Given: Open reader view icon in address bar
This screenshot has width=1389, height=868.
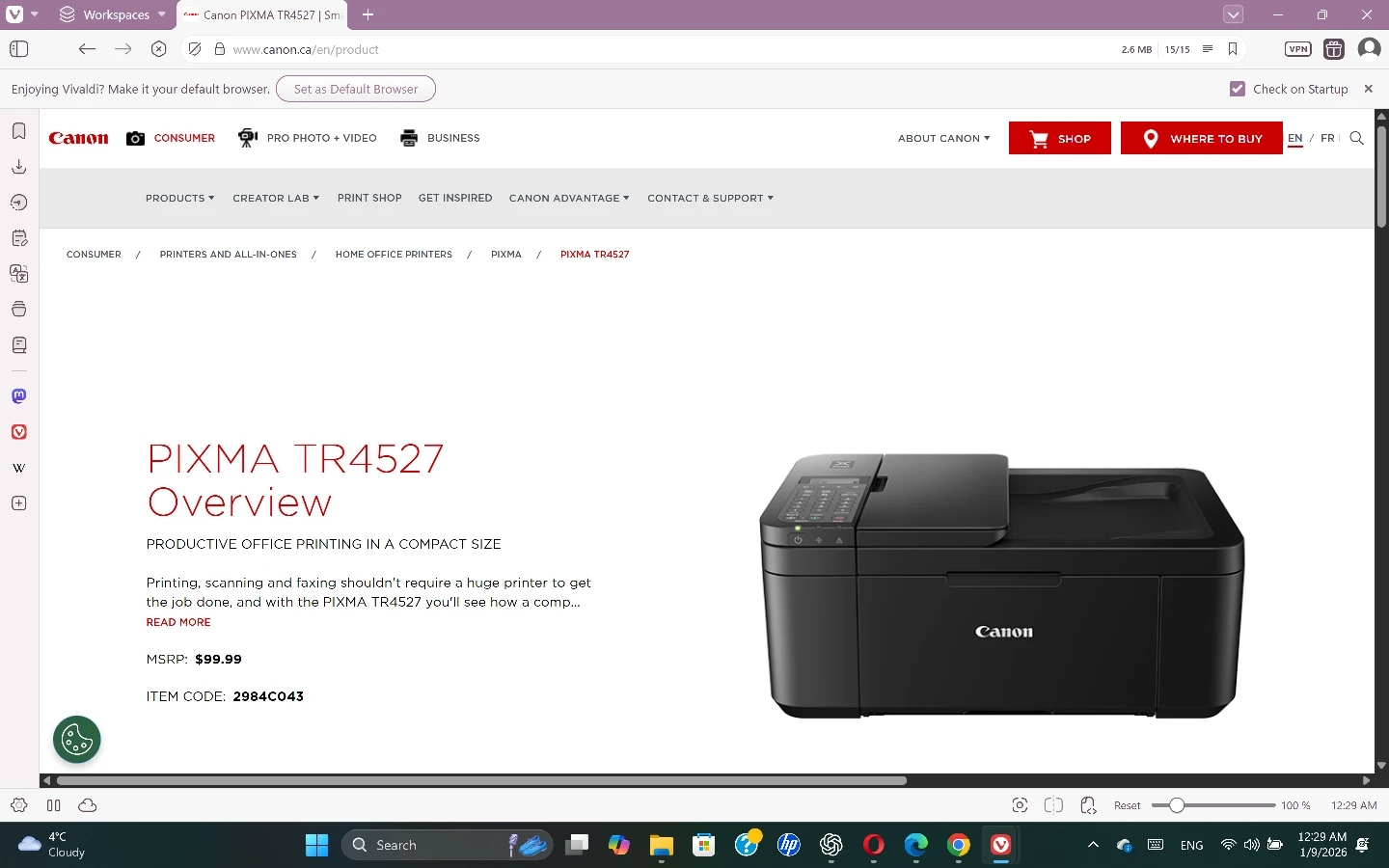Looking at the screenshot, I should 1207,49.
